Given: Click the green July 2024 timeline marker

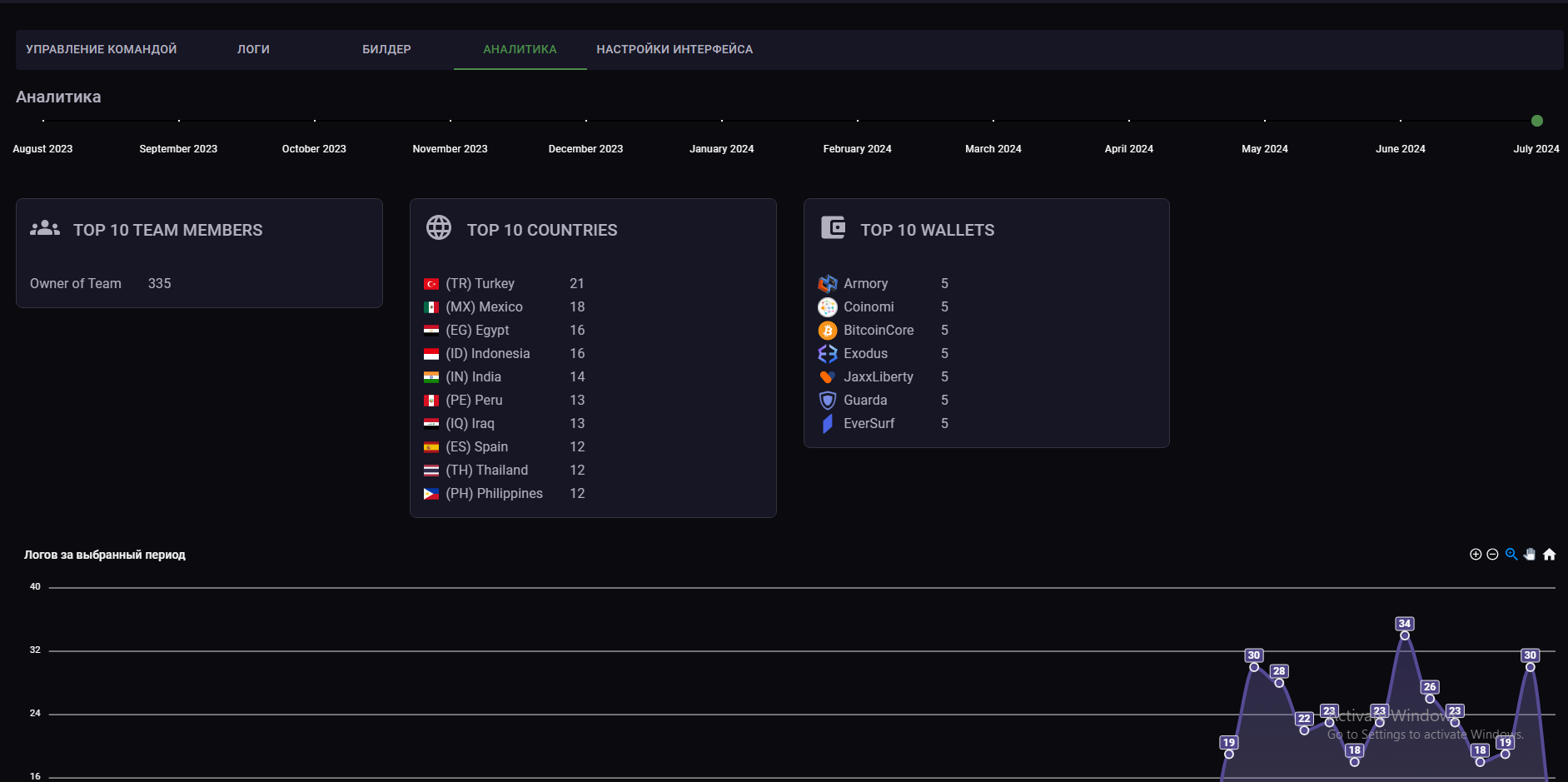Looking at the screenshot, I should [1537, 121].
